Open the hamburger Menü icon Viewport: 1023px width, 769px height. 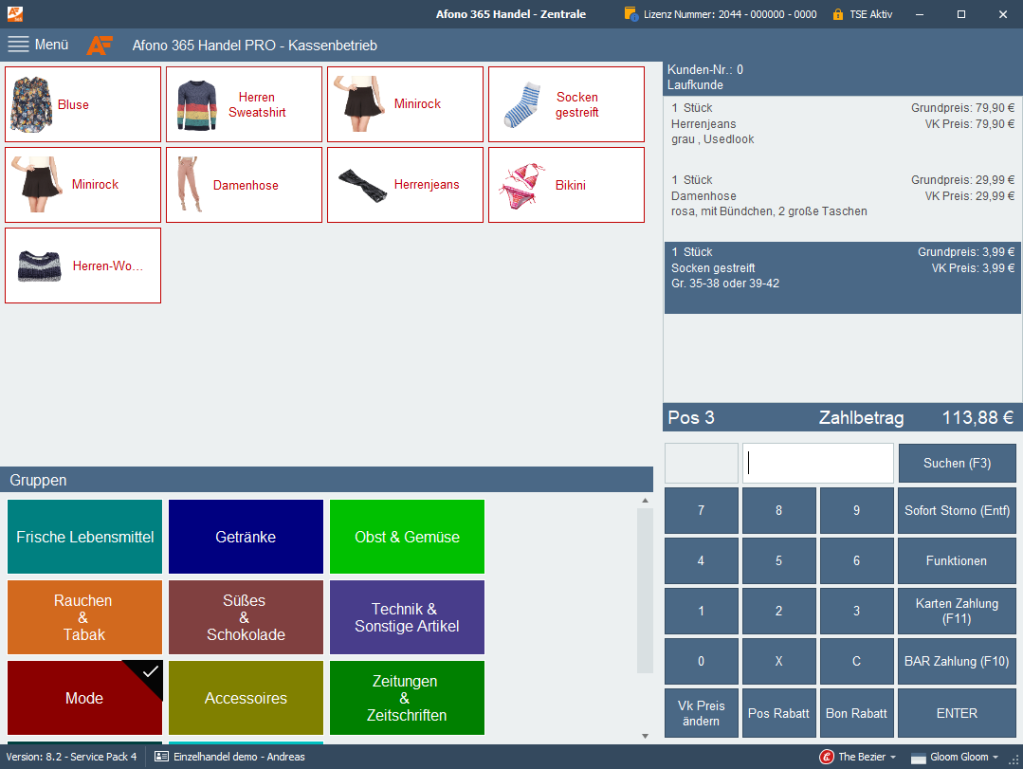(x=19, y=44)
